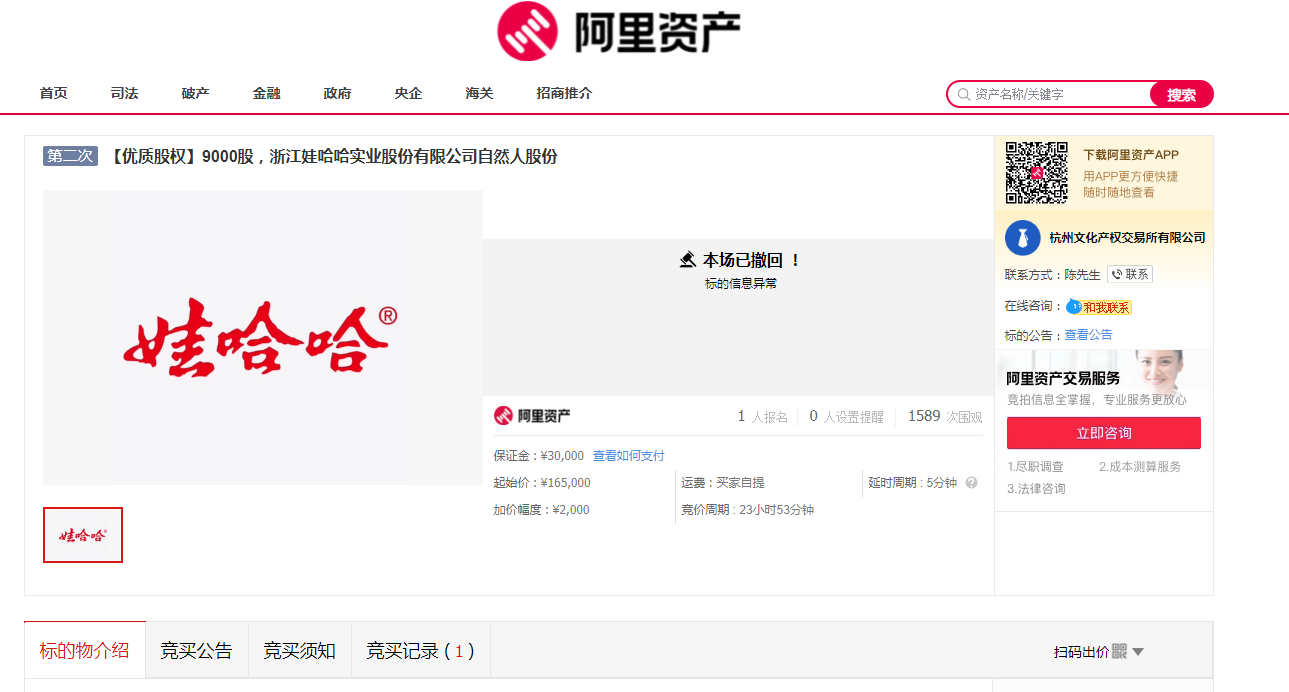Focus the 资产名称/关键字 search field

1058,94
